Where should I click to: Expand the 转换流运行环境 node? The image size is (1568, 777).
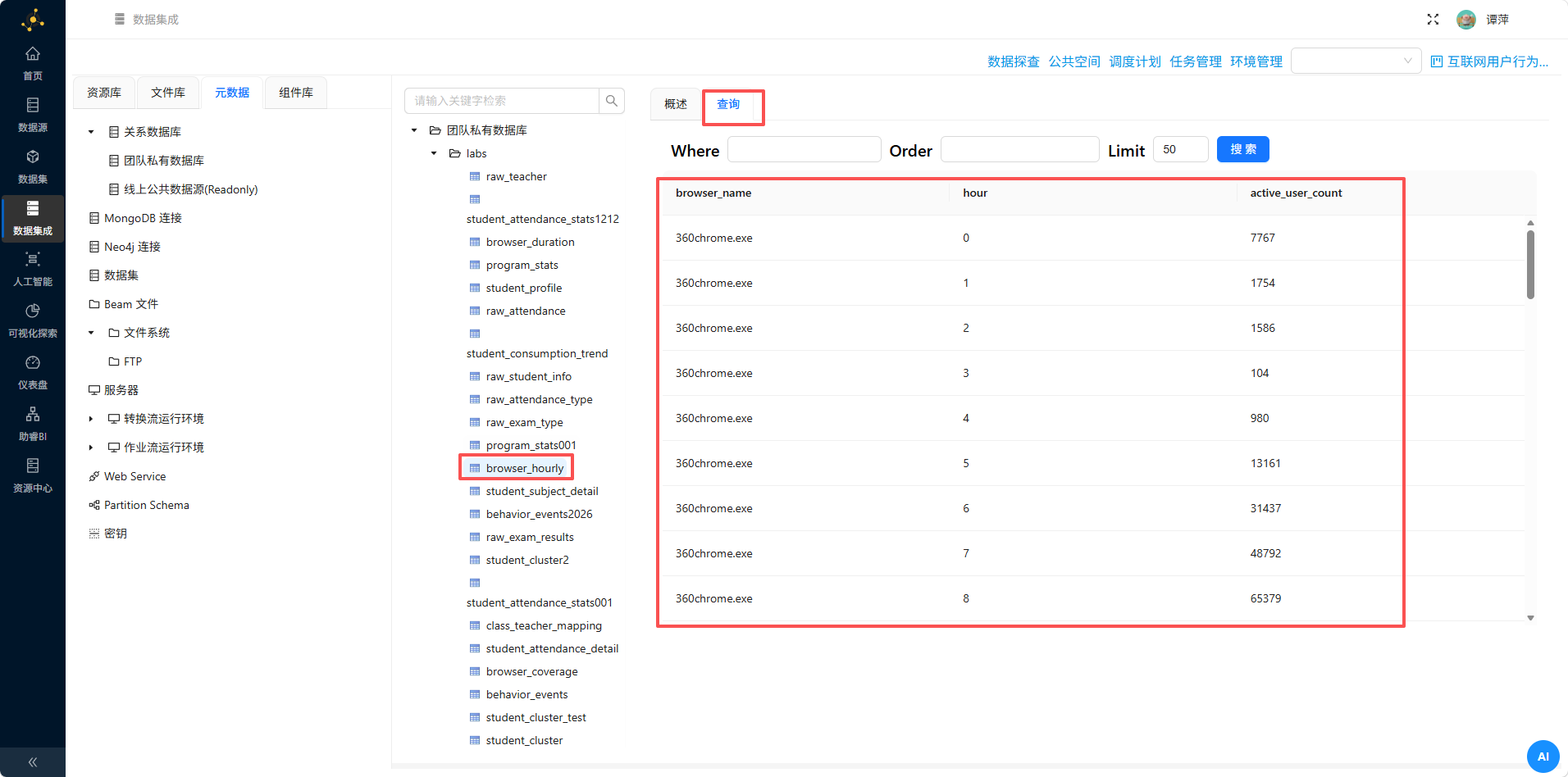coord(91,419)
